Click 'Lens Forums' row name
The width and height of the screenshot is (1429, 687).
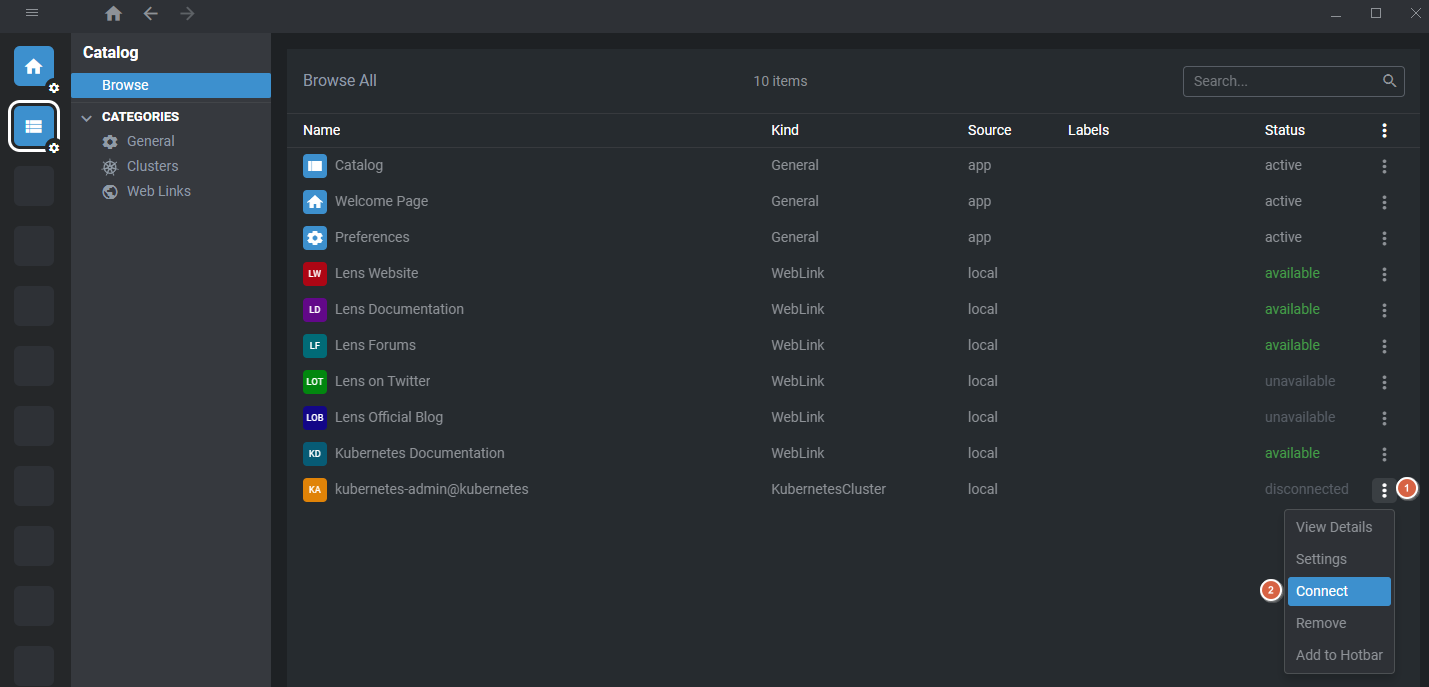pos(375,345)
